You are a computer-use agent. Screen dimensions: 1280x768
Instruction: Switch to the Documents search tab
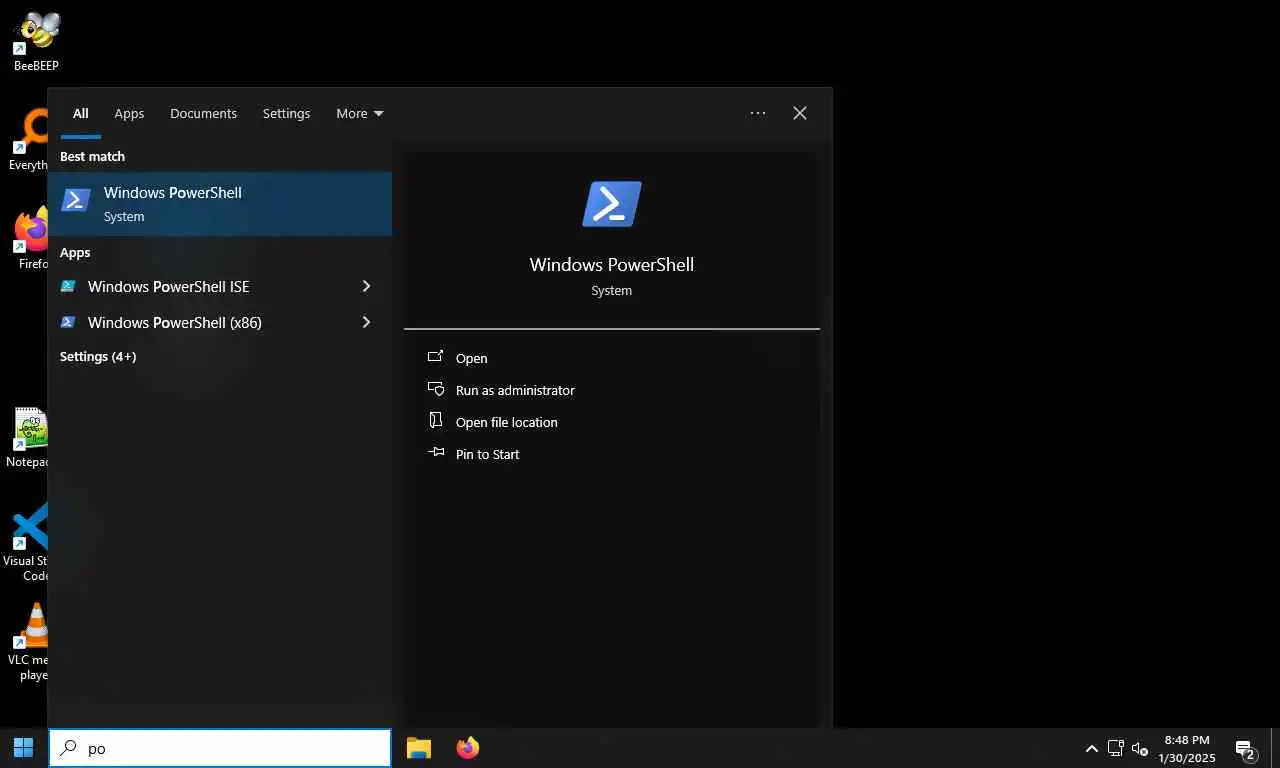pyautogui.click(x=203, y=113)
